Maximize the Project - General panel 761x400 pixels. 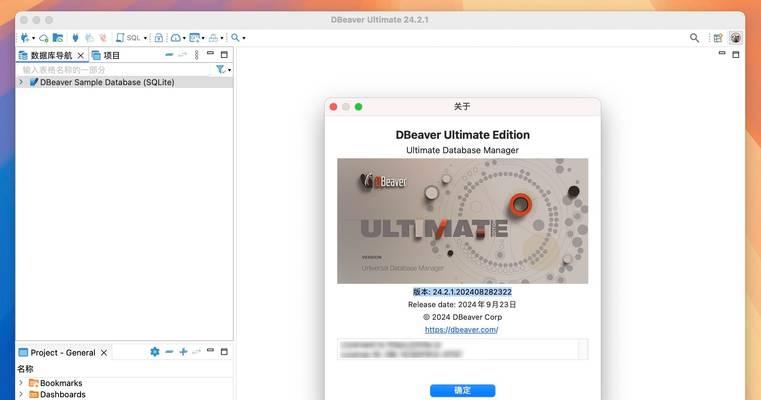pos(224,352)
